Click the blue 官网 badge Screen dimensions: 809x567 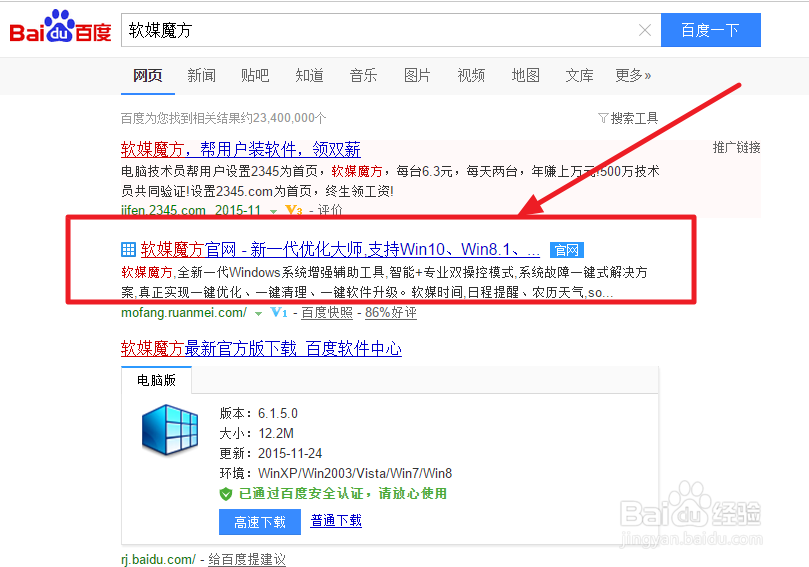click(567, 250)
